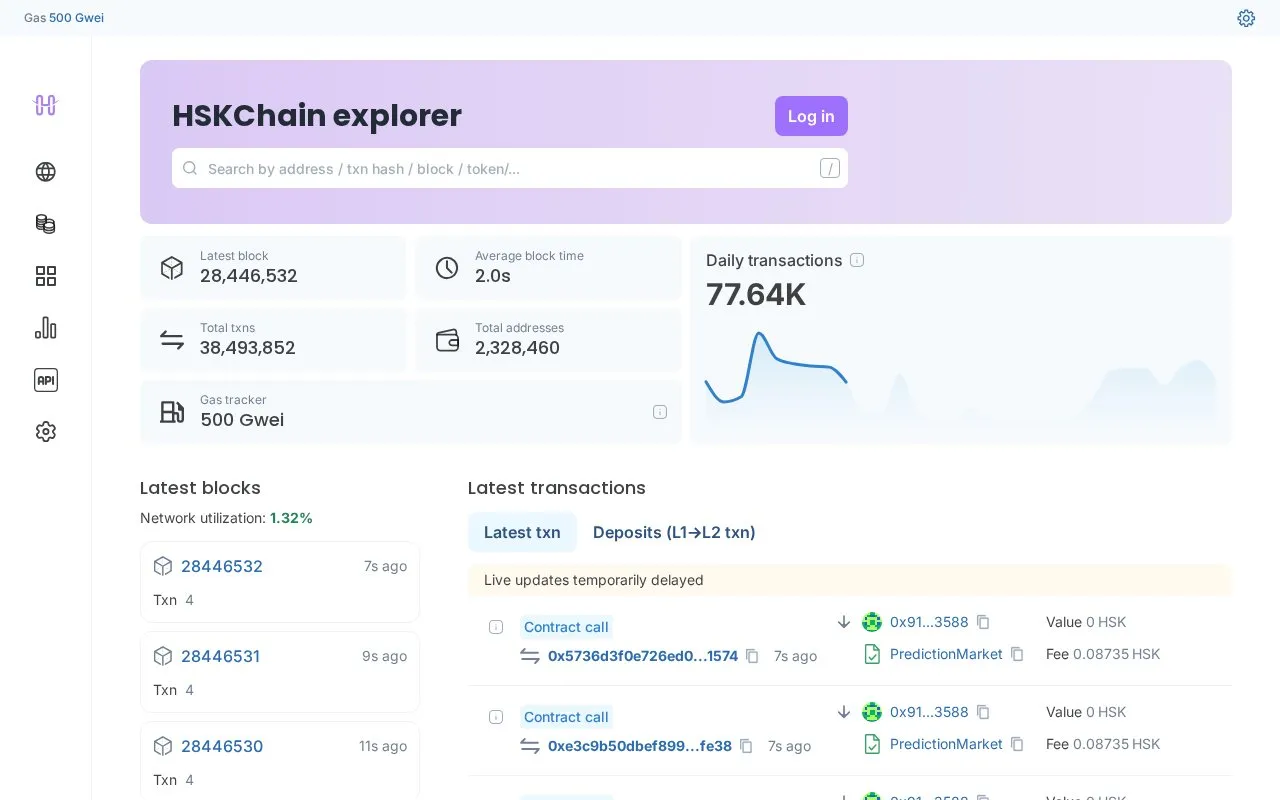Open sidebar gear menu icon
The image size is (1280, 800).
pyautogui.click(x=45, y=432)
